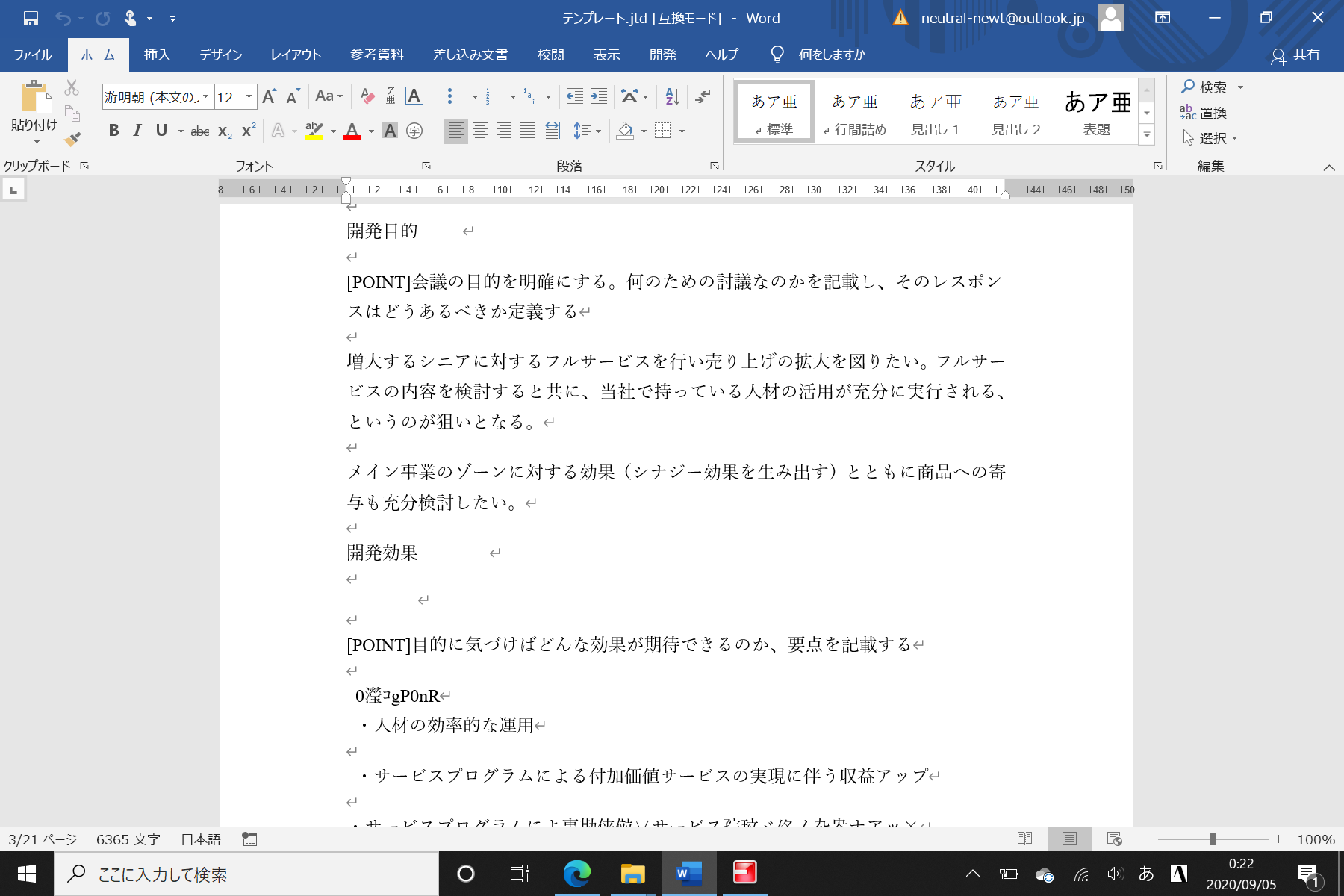
Task: Toggle italic formatting
Action: pyautogui.click(x=137, y=131)
